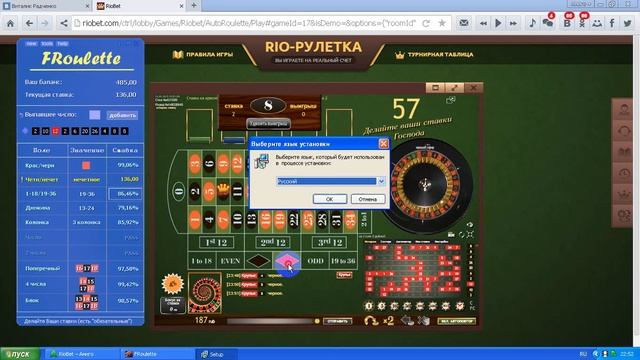Click the play icon in the browser toolbar
This screenshot has width=640, height=360.
[x=498, y=23]
